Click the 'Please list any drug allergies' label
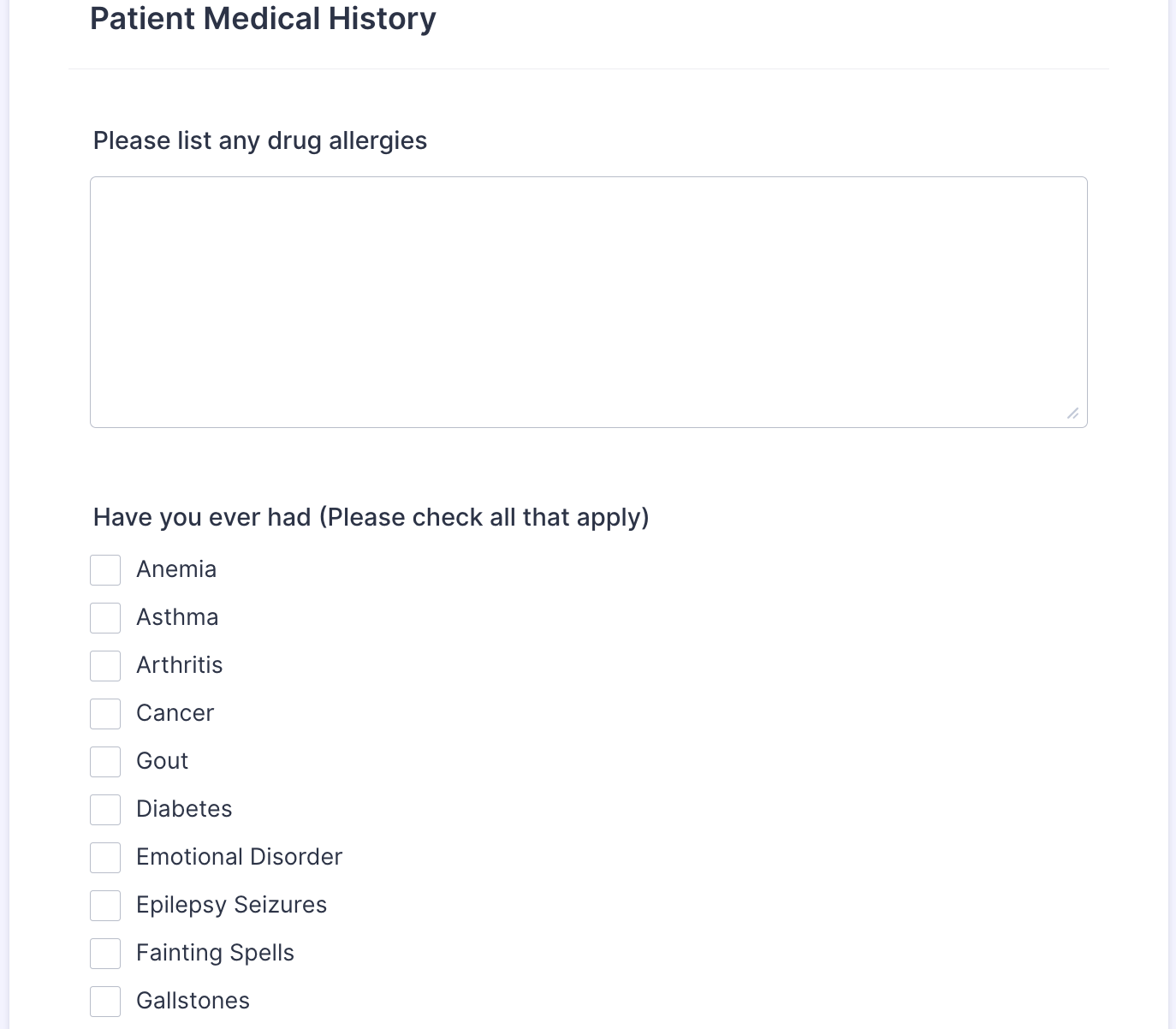 point(259,140)
